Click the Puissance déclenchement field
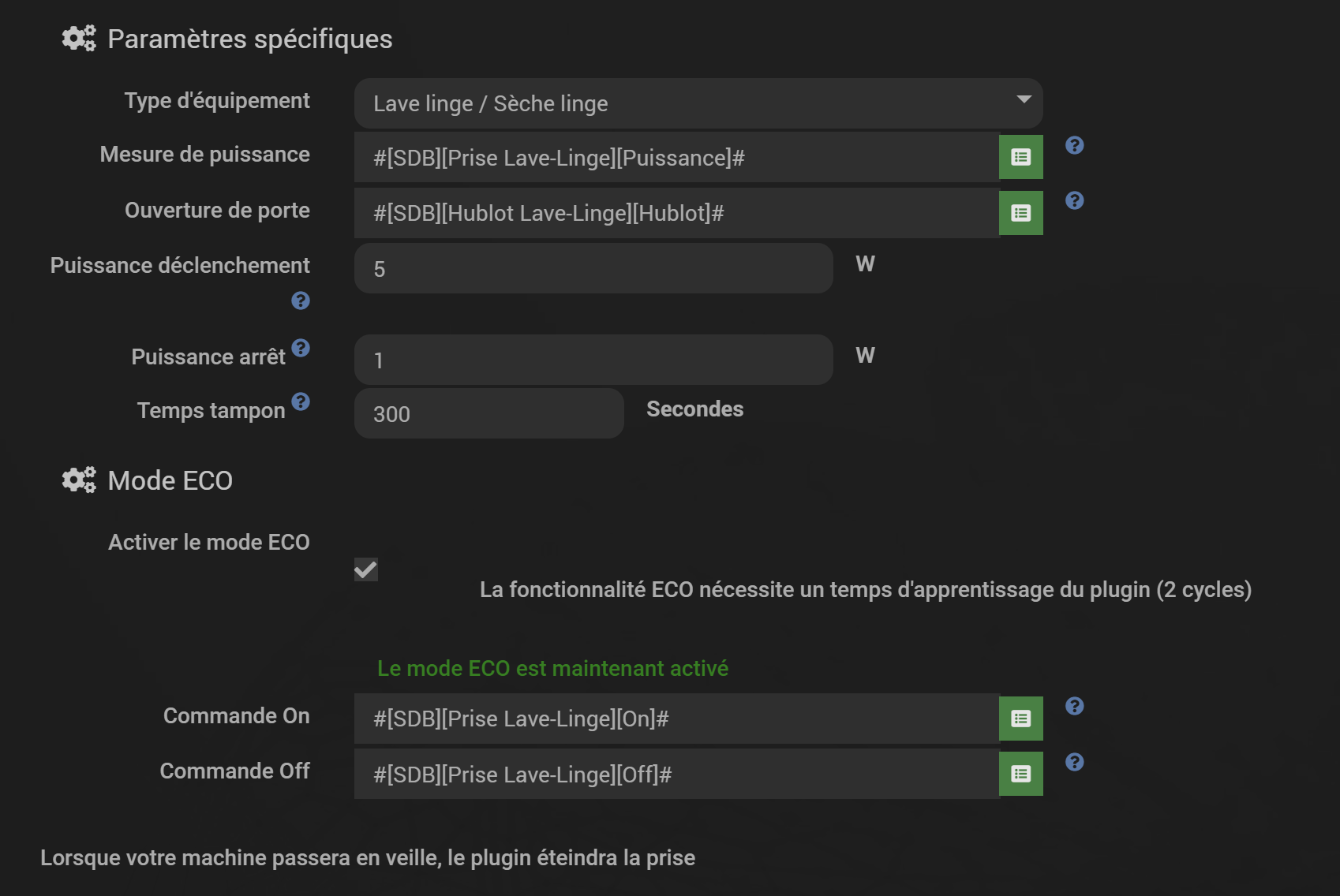Viewport: 1340px width, 896px height. click(x=593, y=268)
